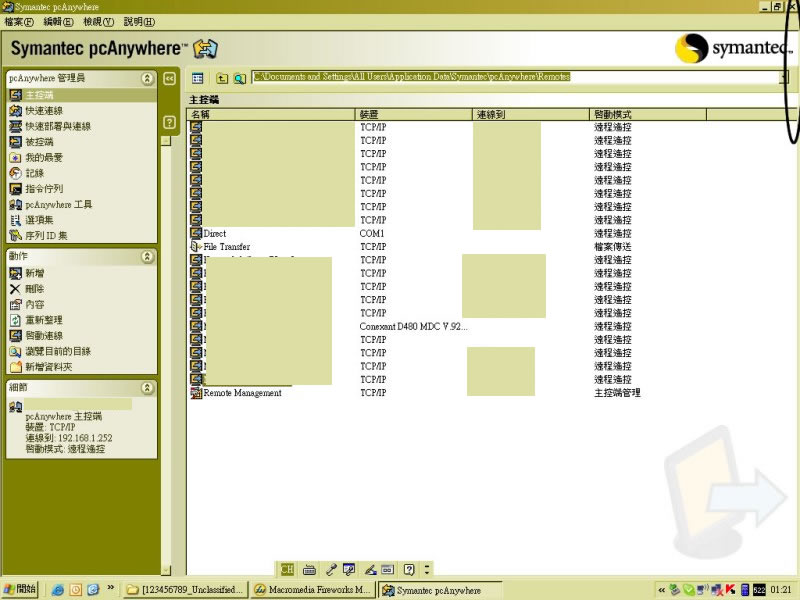Switch to 123456789_Unclassified folder taskbar button
This screenshot has height=600, width=800.
(186, 590)
